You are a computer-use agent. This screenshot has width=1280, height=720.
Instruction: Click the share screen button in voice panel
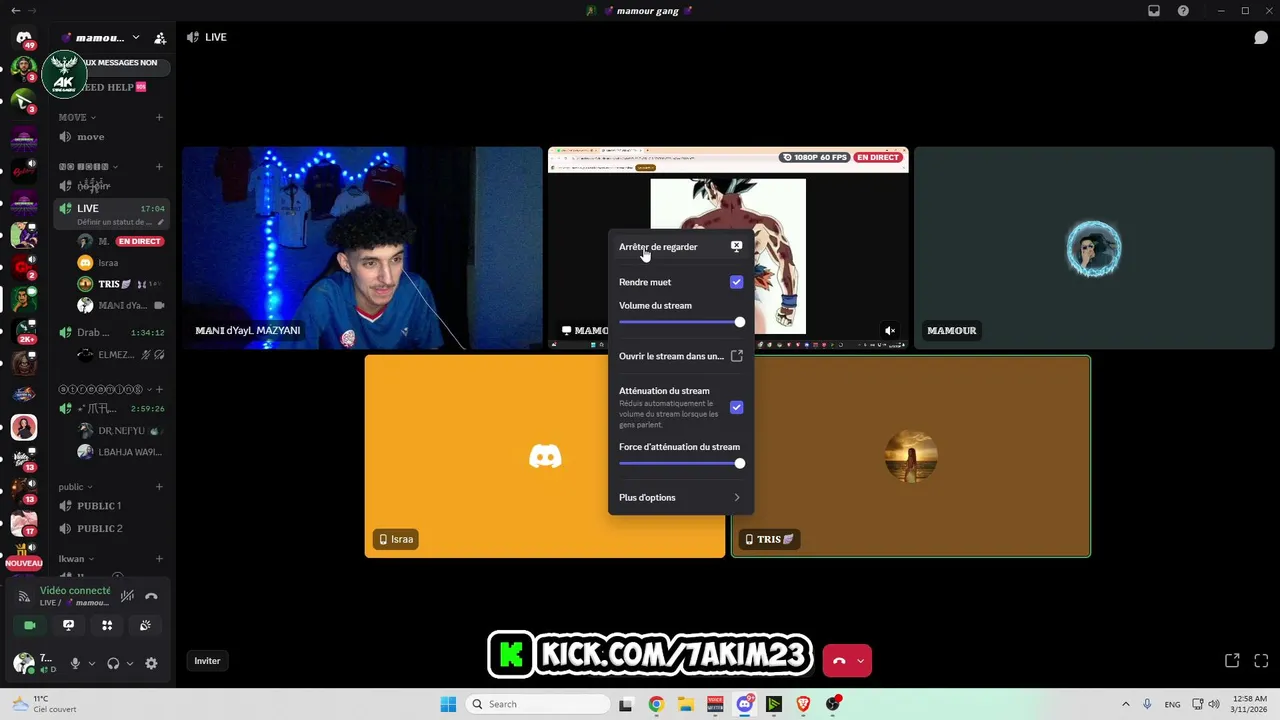68,625
